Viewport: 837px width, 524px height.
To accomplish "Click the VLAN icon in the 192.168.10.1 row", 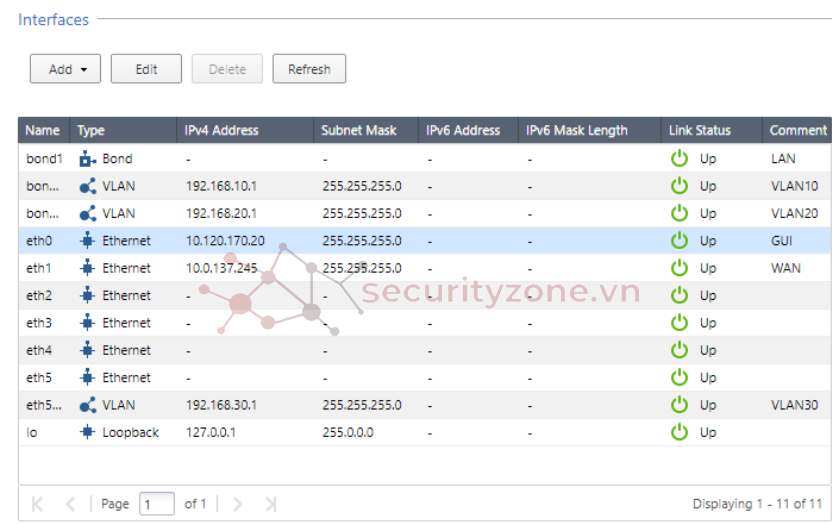I will coord(87,186).
